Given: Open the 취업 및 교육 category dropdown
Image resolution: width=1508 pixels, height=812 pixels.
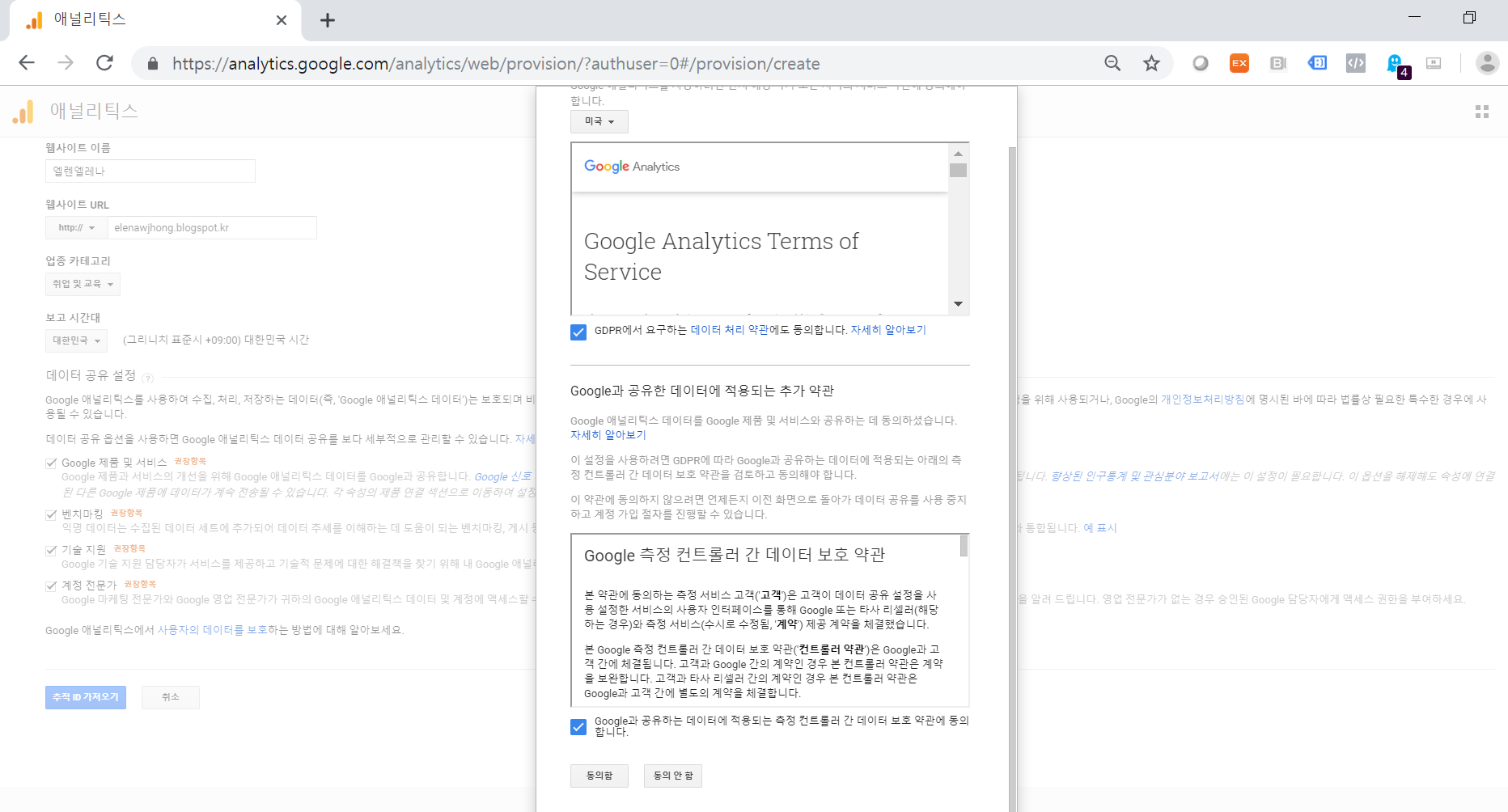Looking at the screenshot, I should [x=83, y=284].
